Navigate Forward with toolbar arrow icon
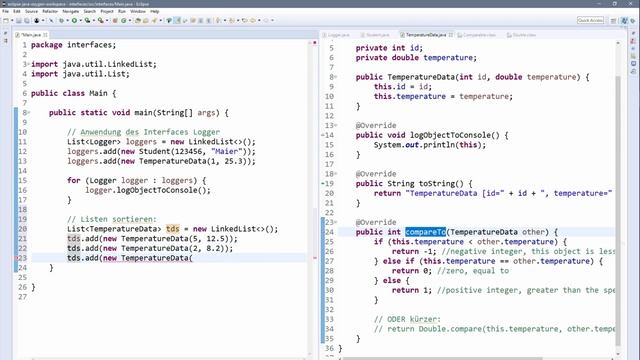This screenshot has width=640, height=360. [266, 20]
